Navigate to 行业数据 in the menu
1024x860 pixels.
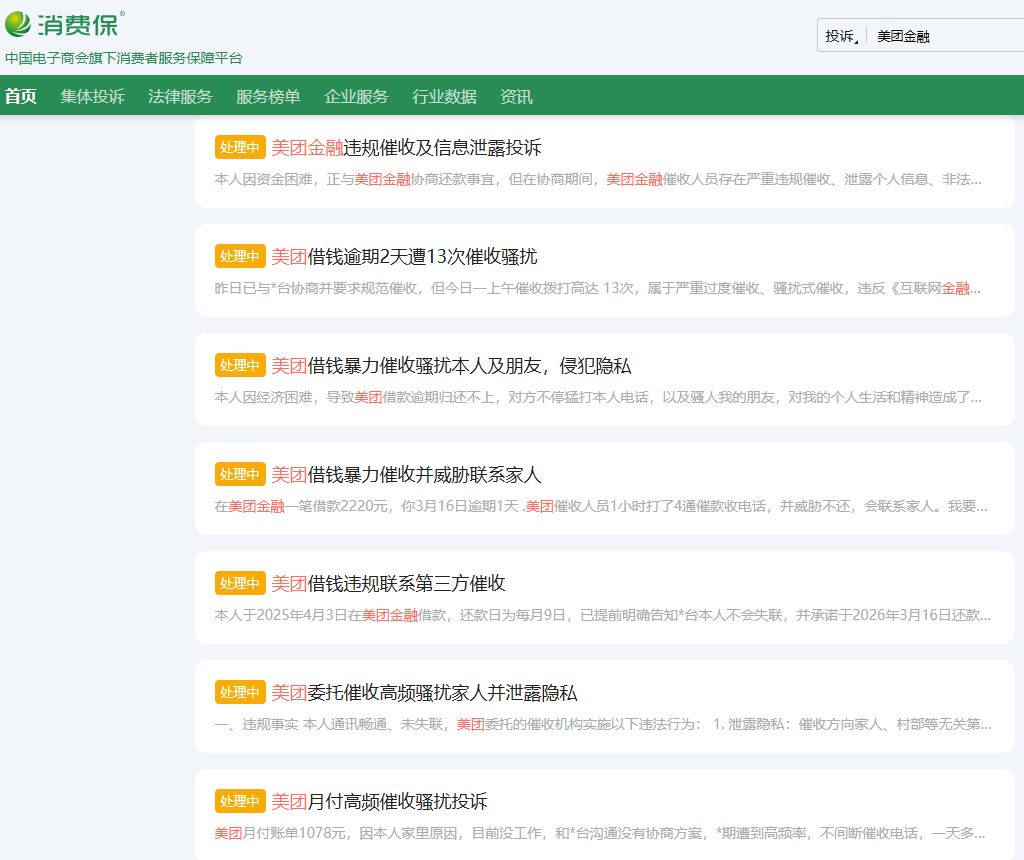[444, 97]
